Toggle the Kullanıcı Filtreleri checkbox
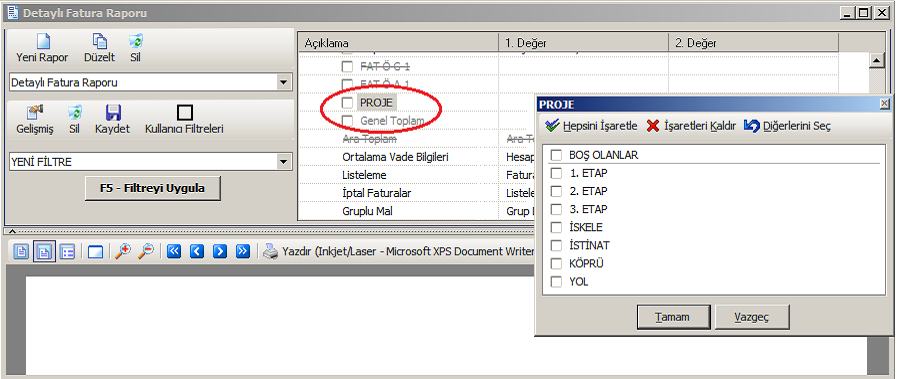The width and height of the screenshot is (899, 379). tap(185, 112)
